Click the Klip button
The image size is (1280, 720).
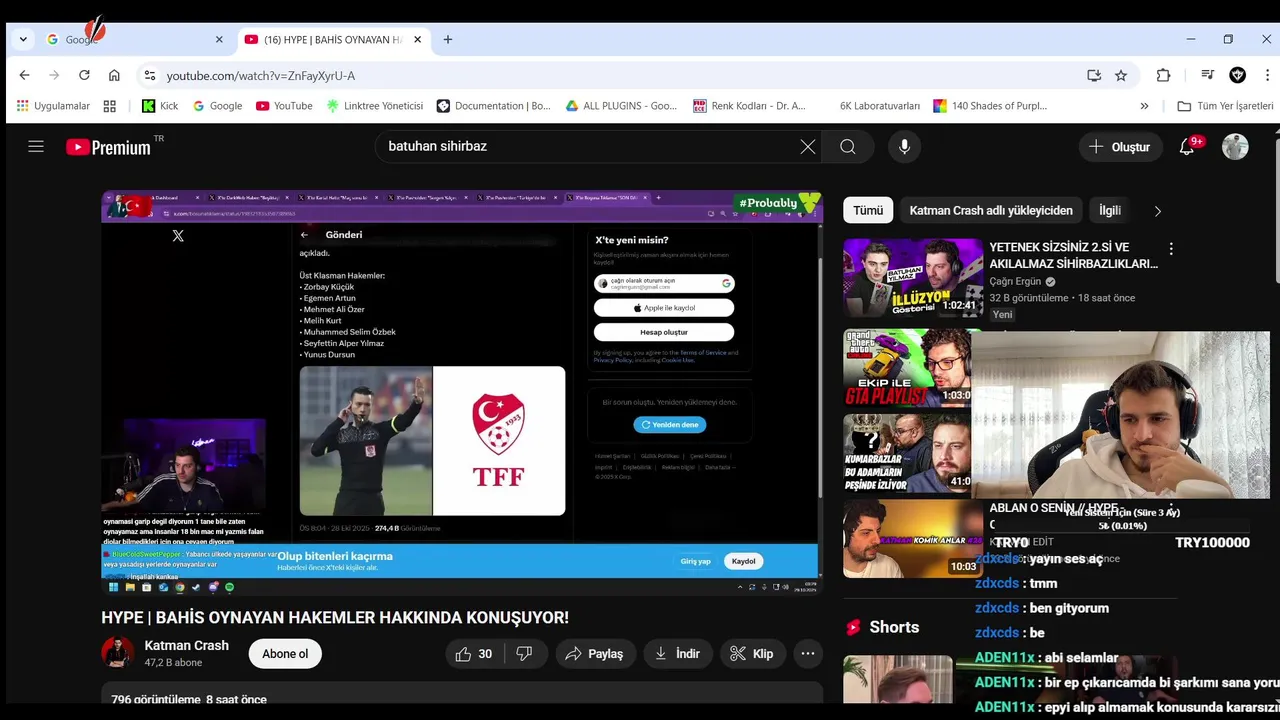[751, 654]
